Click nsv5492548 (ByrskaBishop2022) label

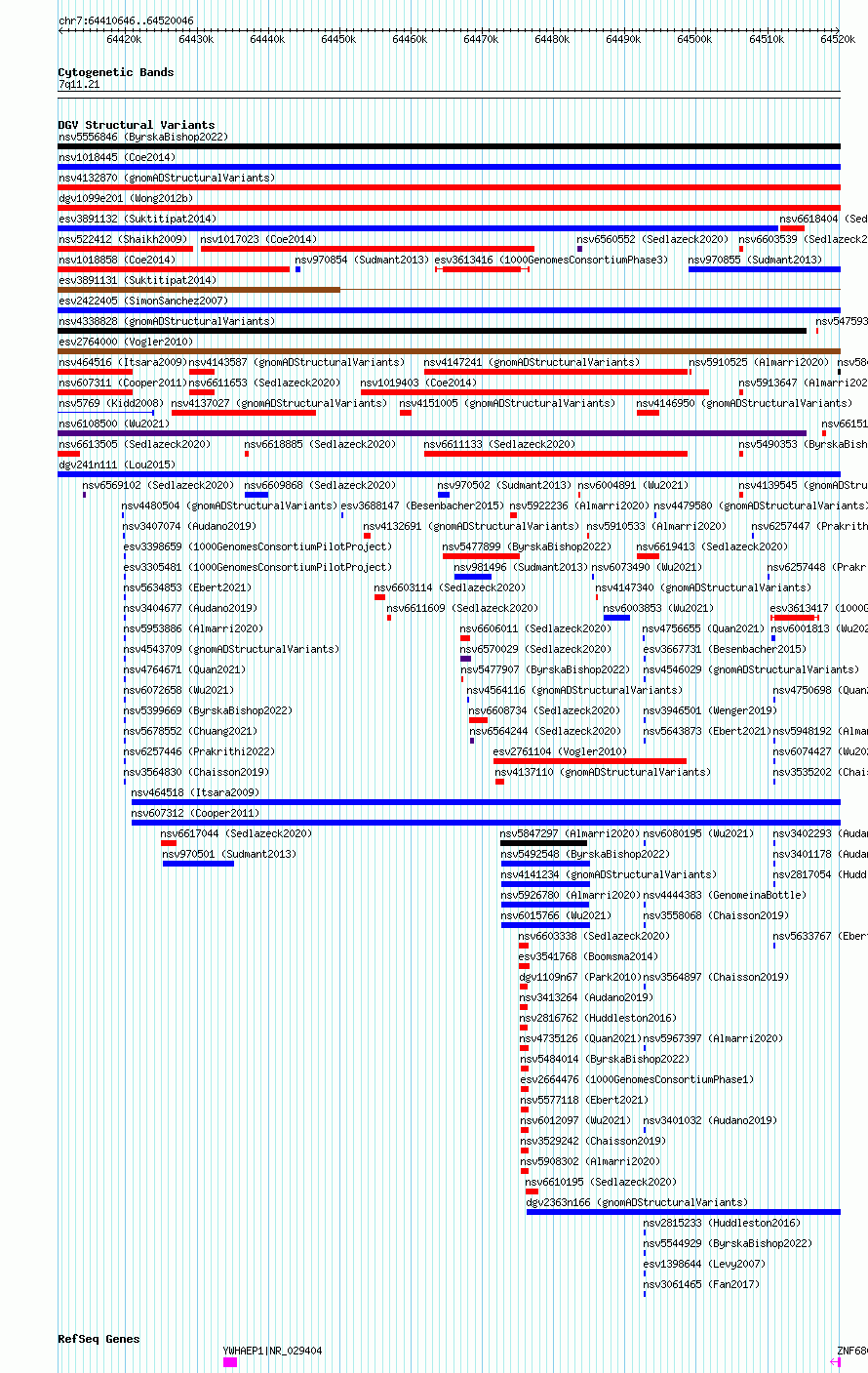[x=585, y=854]
